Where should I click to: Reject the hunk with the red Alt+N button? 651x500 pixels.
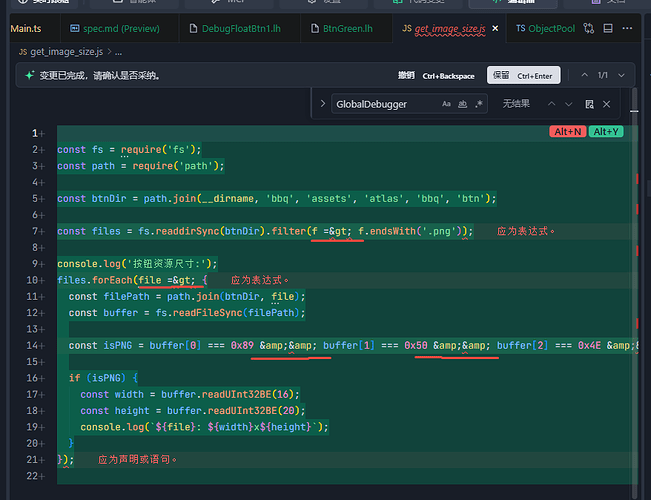pyautogui.click(x=566, y=131)
